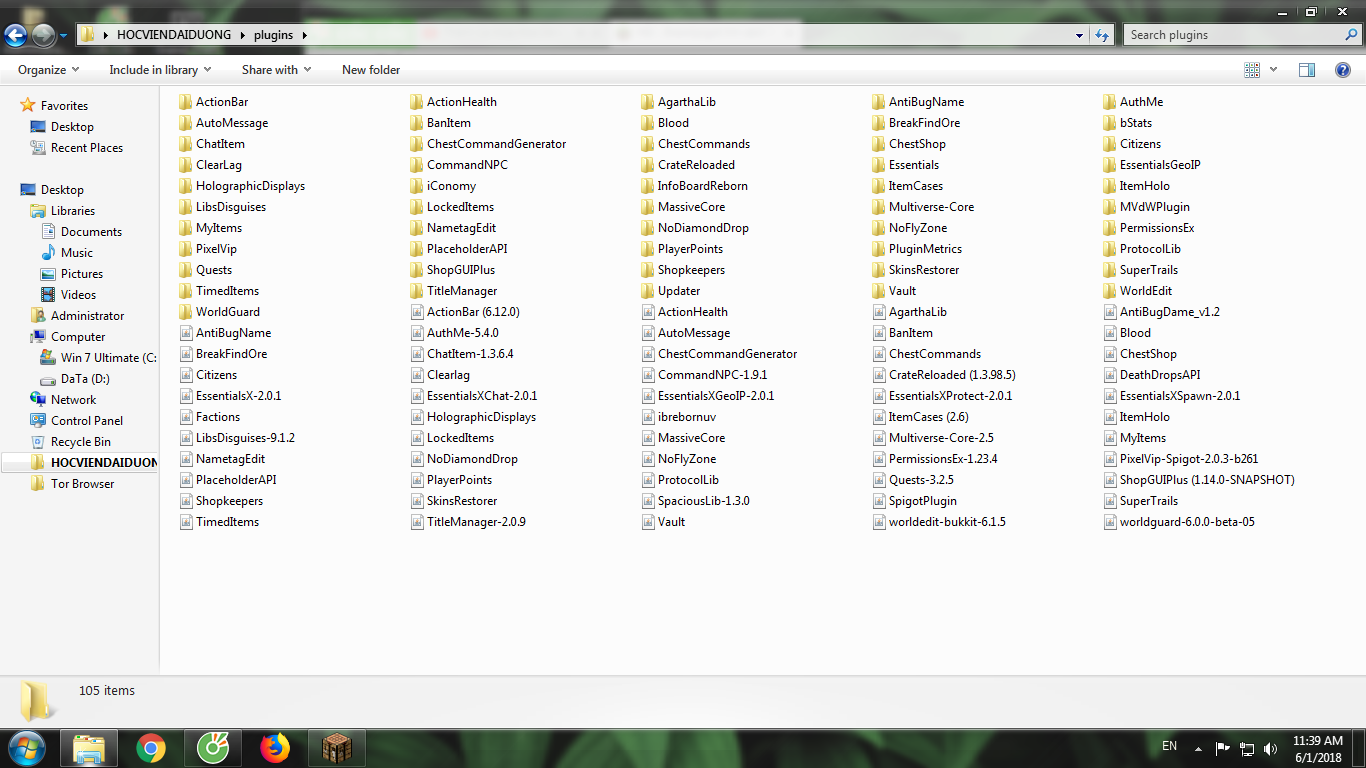Screen dimensions: 1366x768
Task: Click the network tray icon
Action: [x=1246, y=748]
